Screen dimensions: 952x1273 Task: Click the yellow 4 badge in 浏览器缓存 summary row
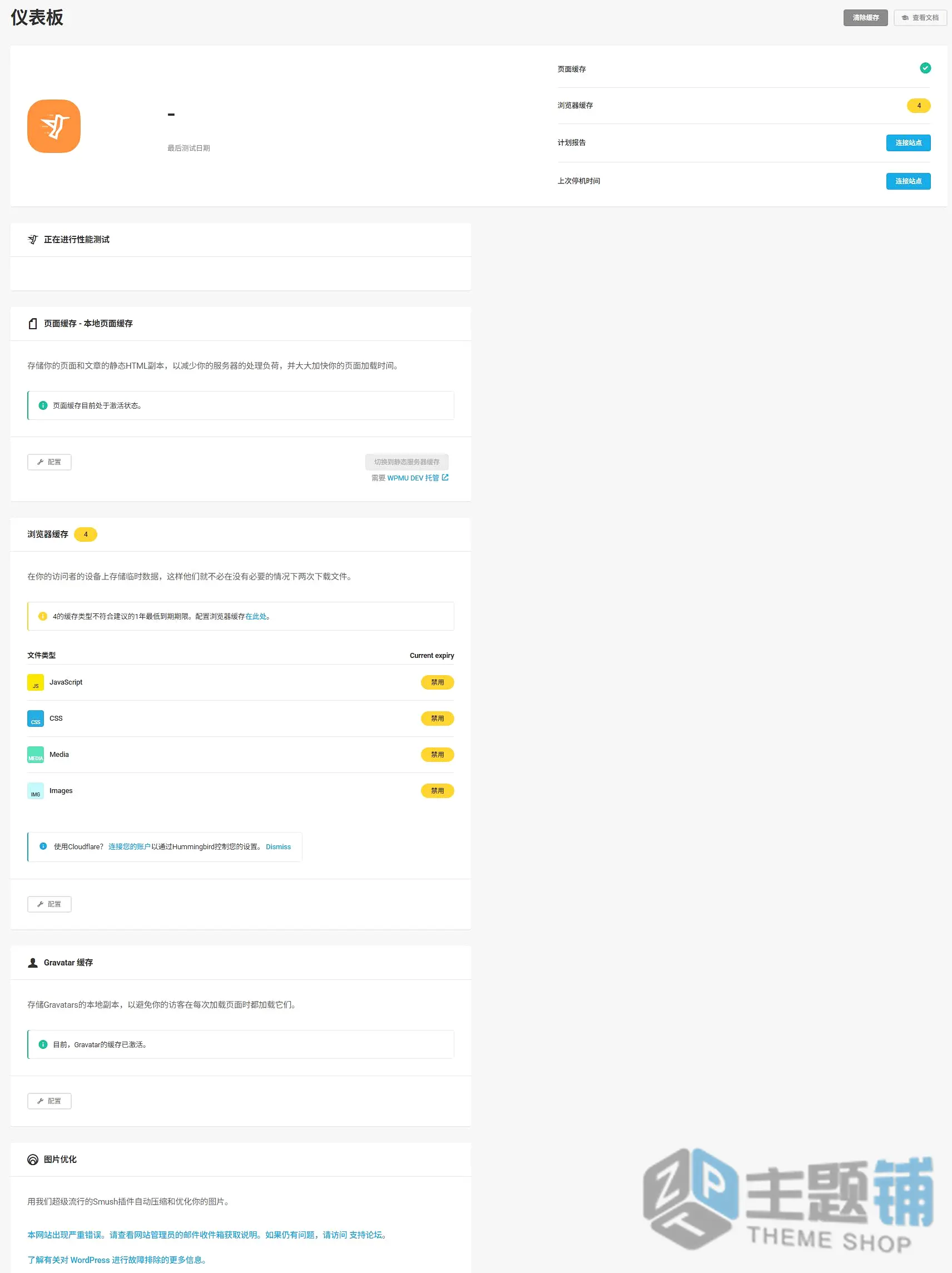coord(919,105)
